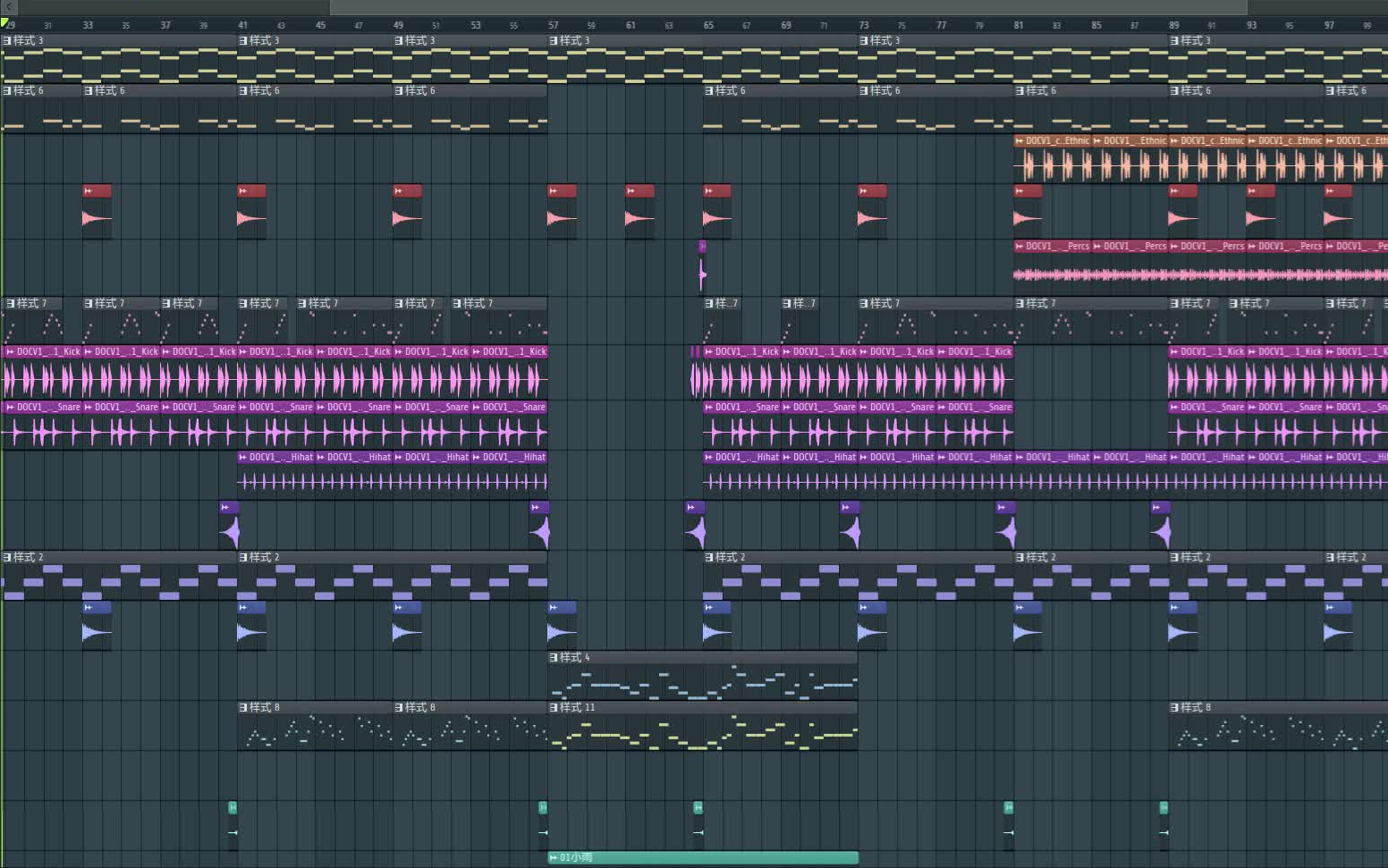Open menu icon of 样式 6 clip at bar 81
Screen dimensions: 1388x868
coord(1020,90)
